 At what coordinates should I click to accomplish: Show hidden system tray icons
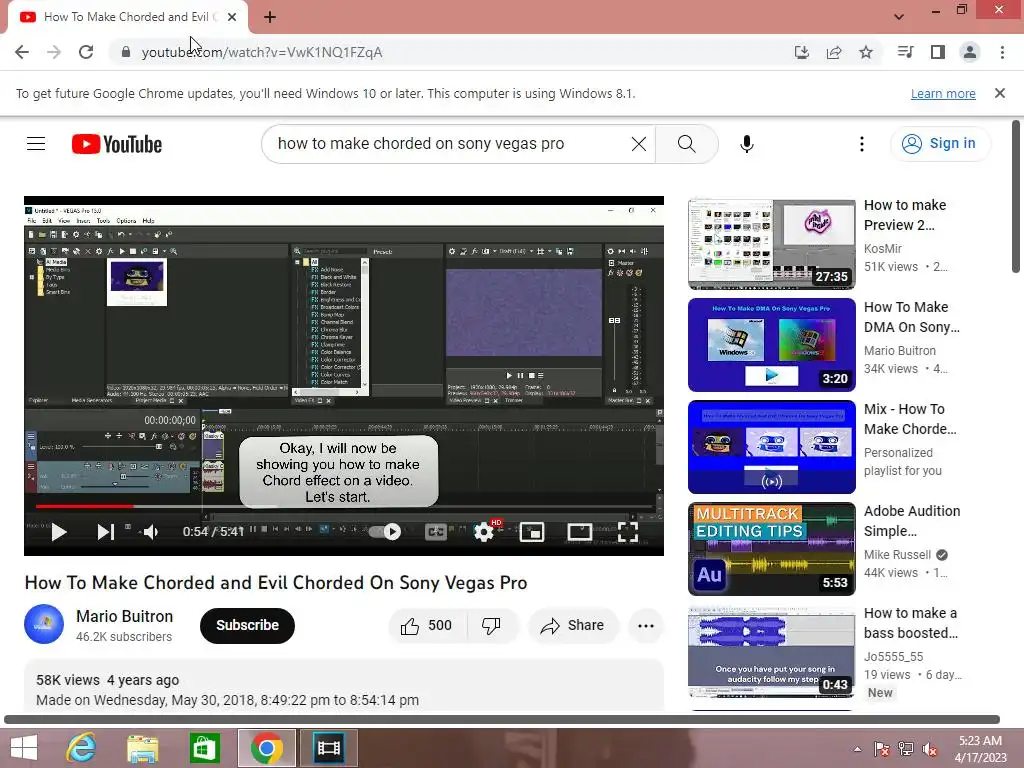tap(857, 749)
